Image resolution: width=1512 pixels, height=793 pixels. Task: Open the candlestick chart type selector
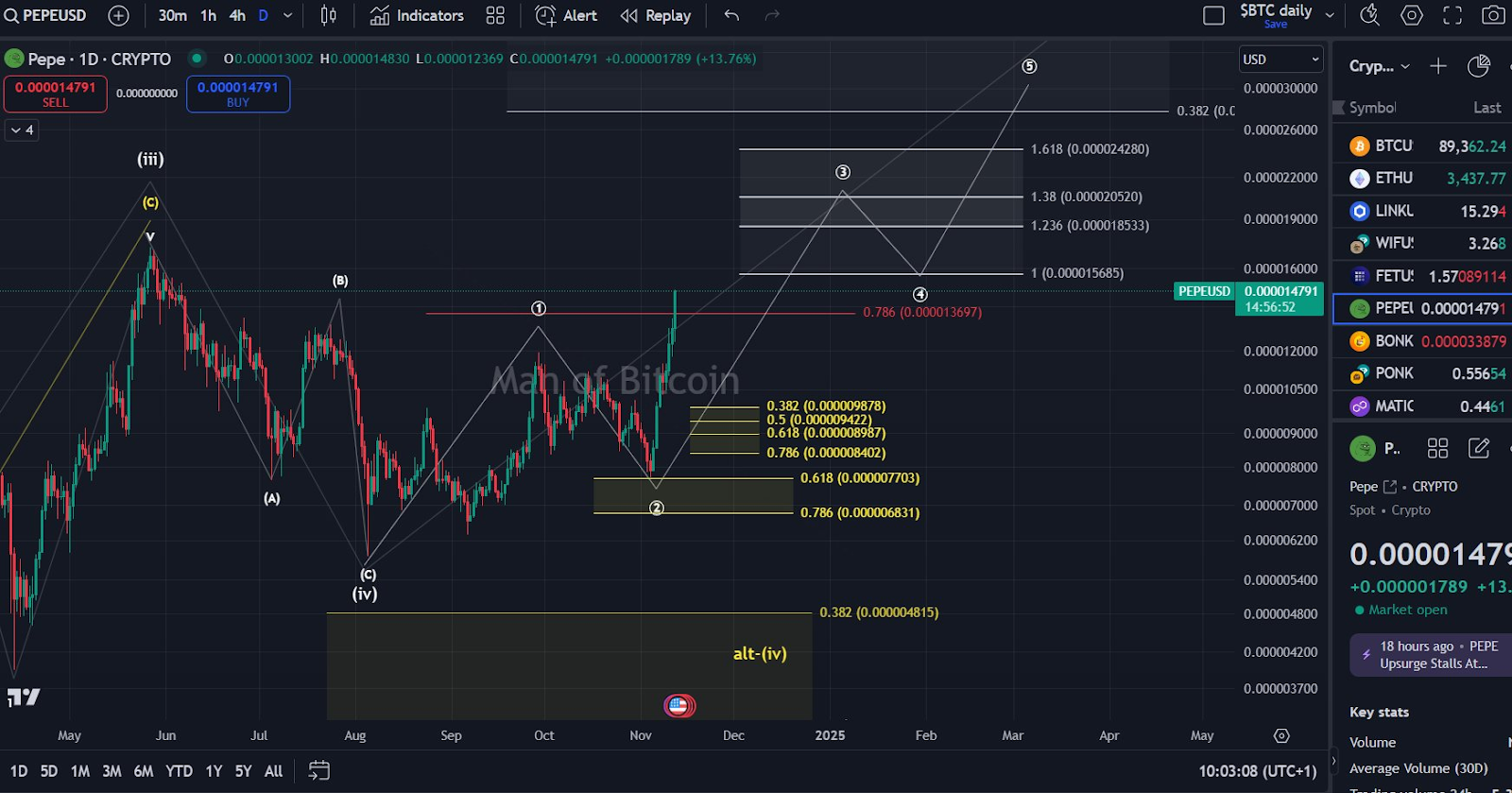click(x=328, y=15)
